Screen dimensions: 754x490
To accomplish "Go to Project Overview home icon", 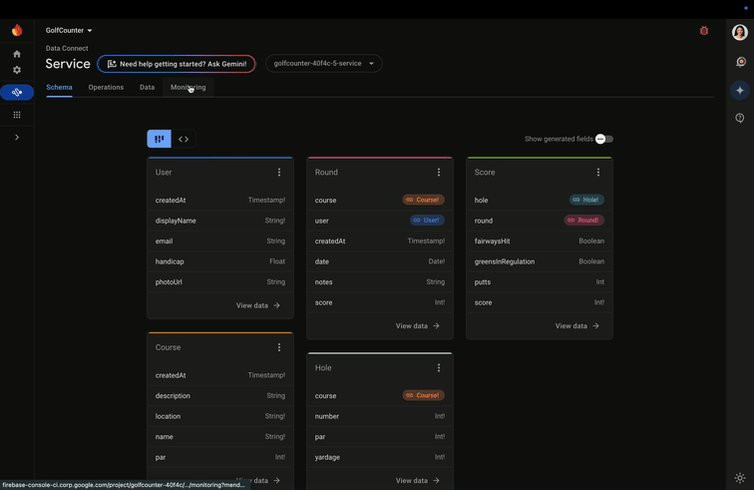I will coord(17,54).
